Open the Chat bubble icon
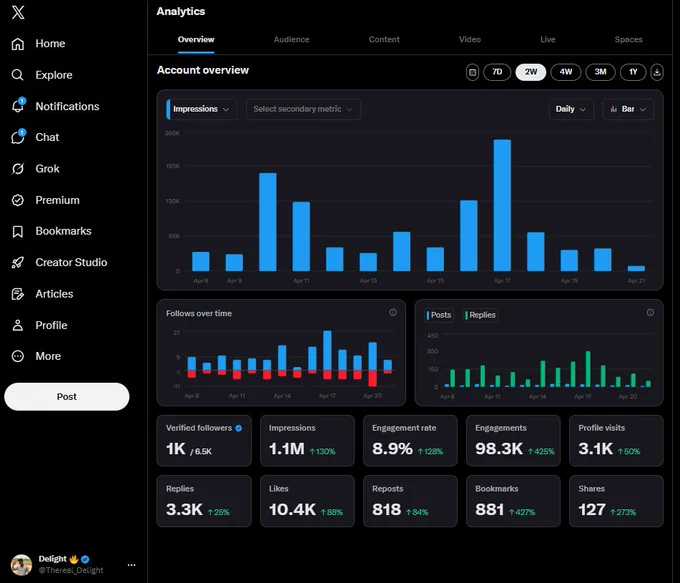The height and width of the screenshot is (583, 680). (18, 137)
